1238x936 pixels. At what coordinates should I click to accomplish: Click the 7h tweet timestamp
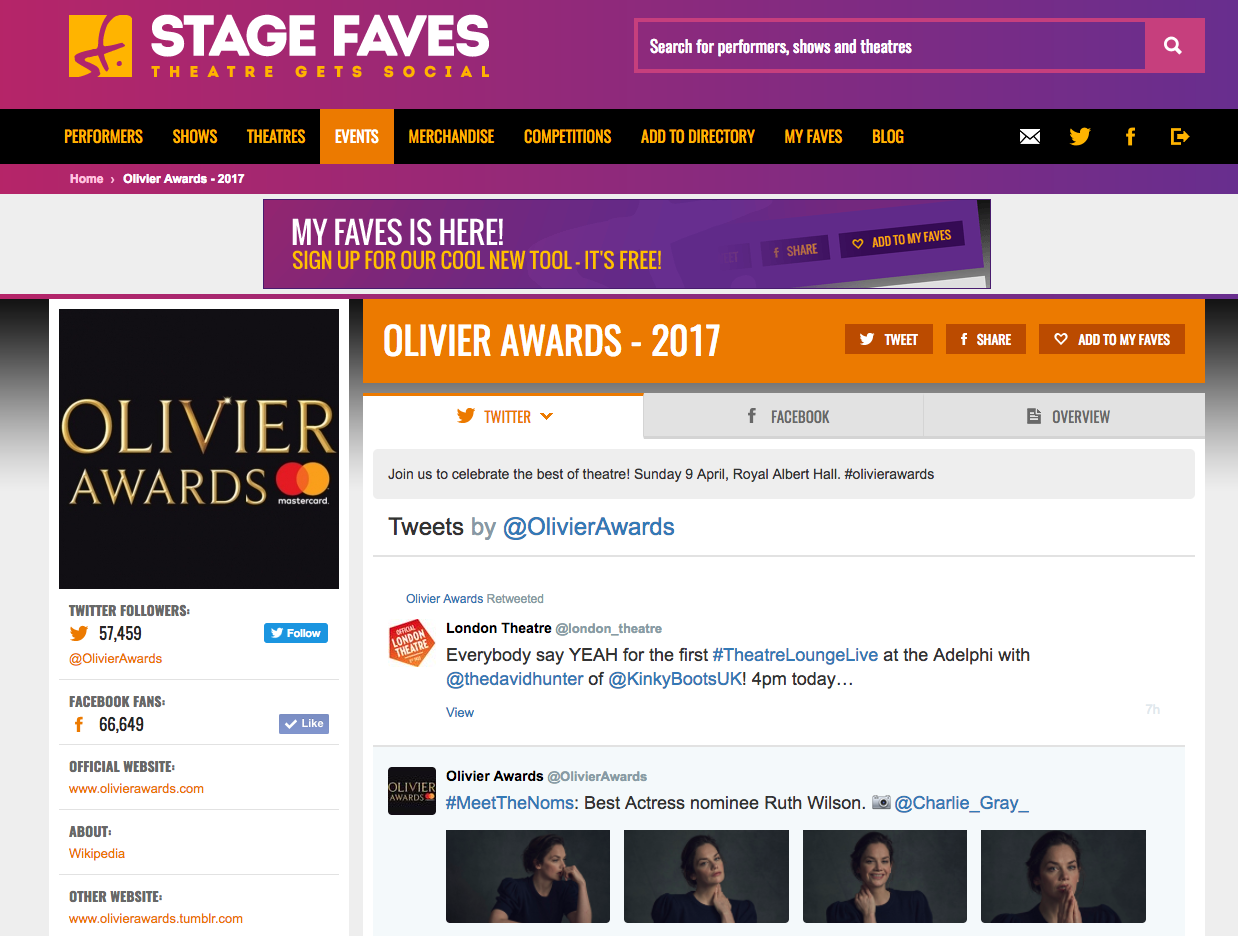(x=1153, y=710)
